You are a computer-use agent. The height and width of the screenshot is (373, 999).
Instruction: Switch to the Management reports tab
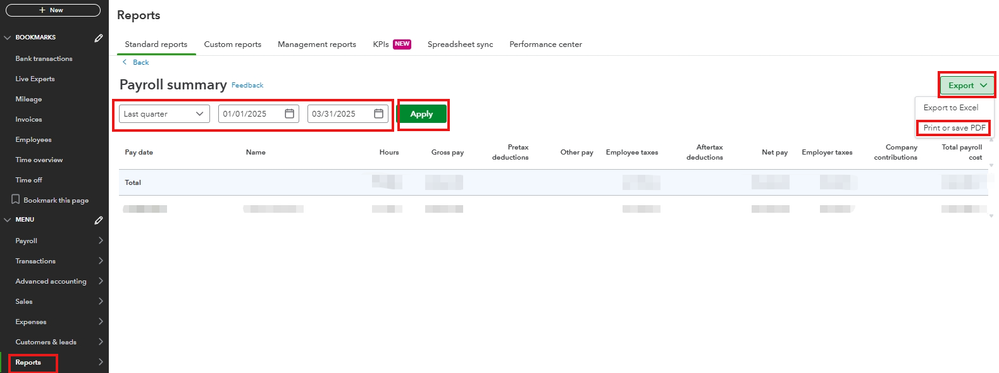317,45
